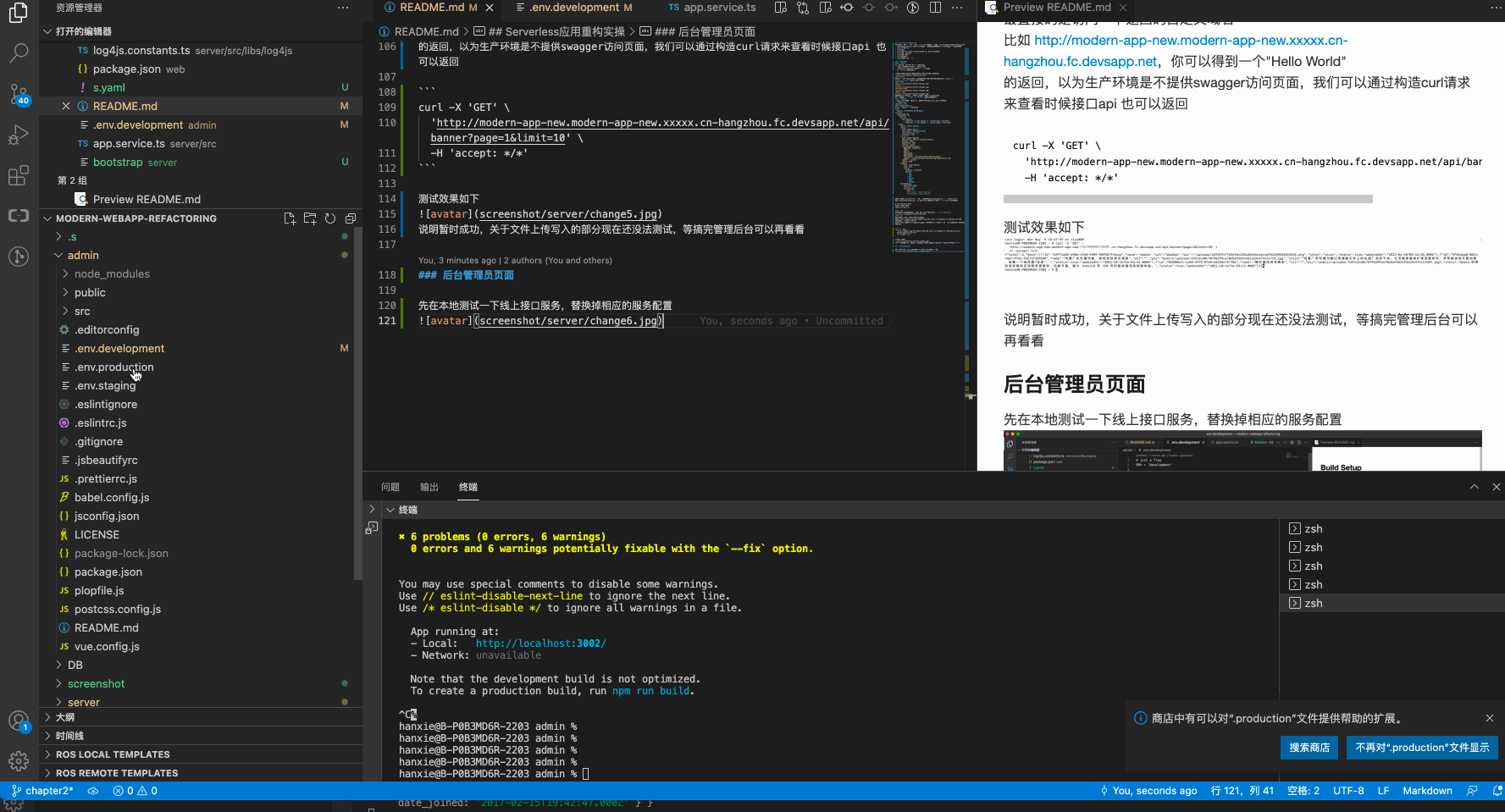Click feedback icon in status bar
The image size is (1505, 812).
pos(1472,791)
